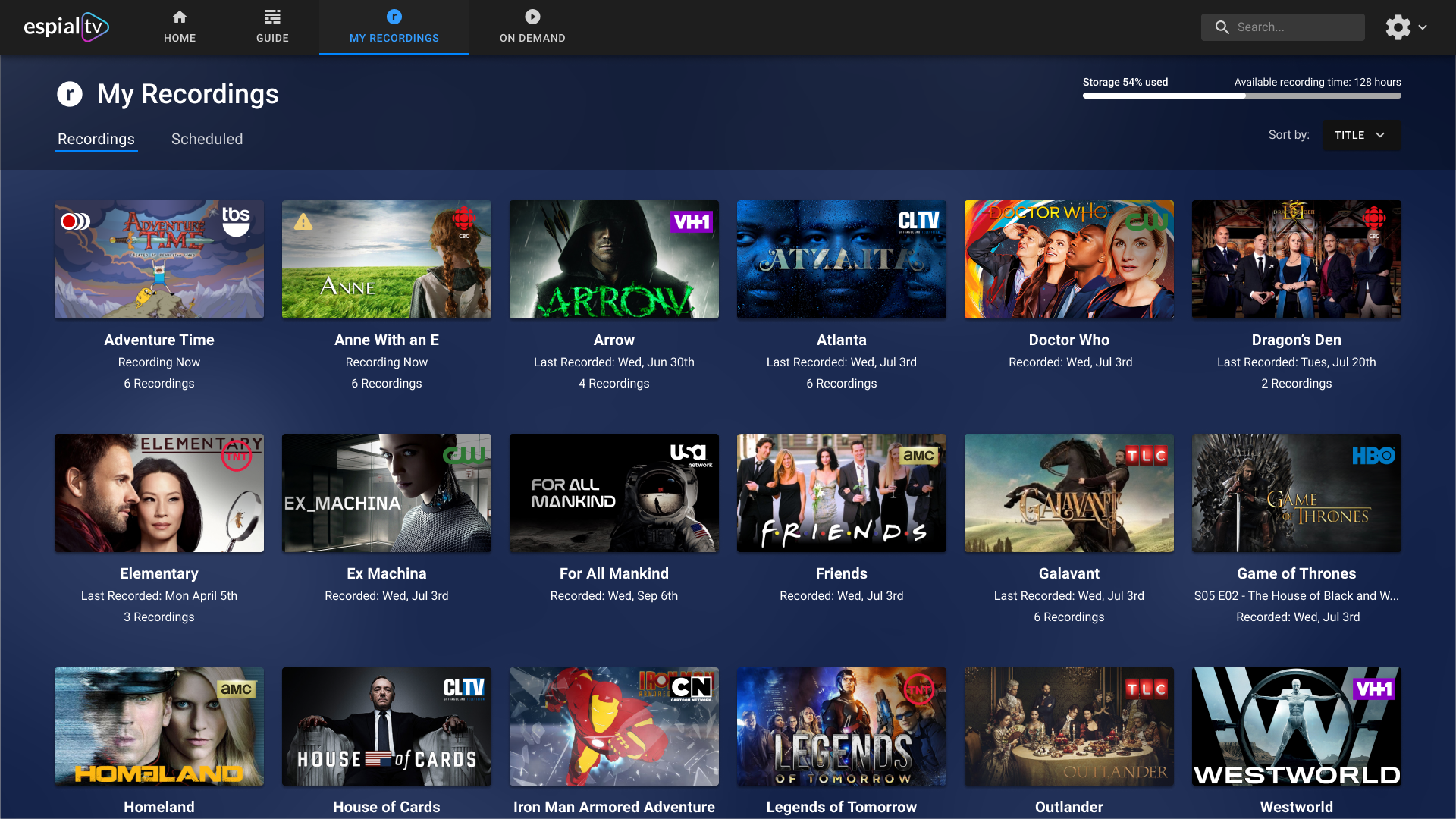Open GUIDE in the top navigation

pos(272,27)
